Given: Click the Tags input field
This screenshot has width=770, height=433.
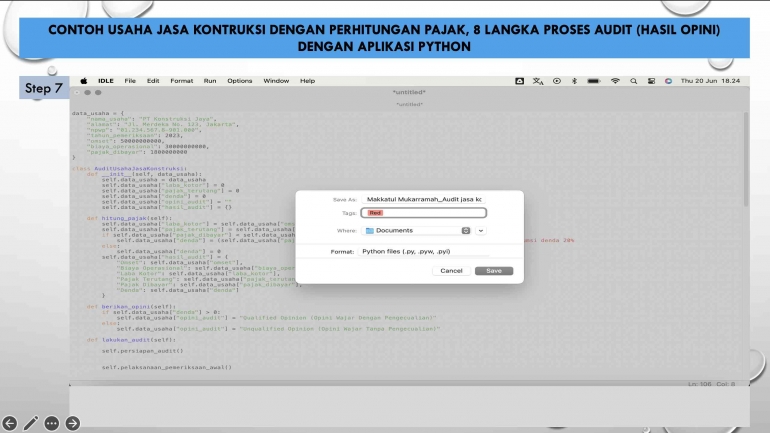Looking at the screenshot, I should coord(424,213).
